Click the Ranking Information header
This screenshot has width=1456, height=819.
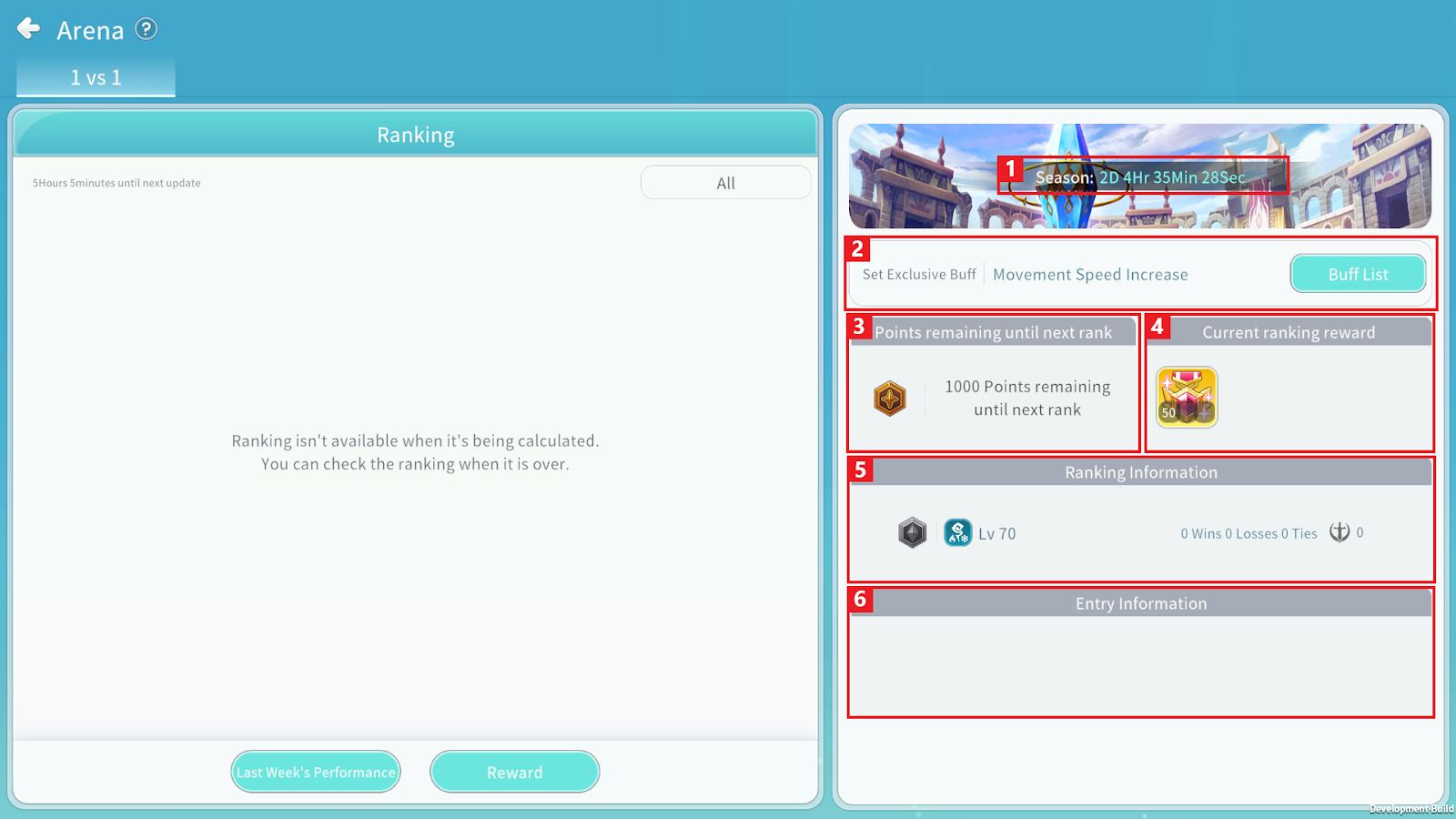coord(1141,472)
